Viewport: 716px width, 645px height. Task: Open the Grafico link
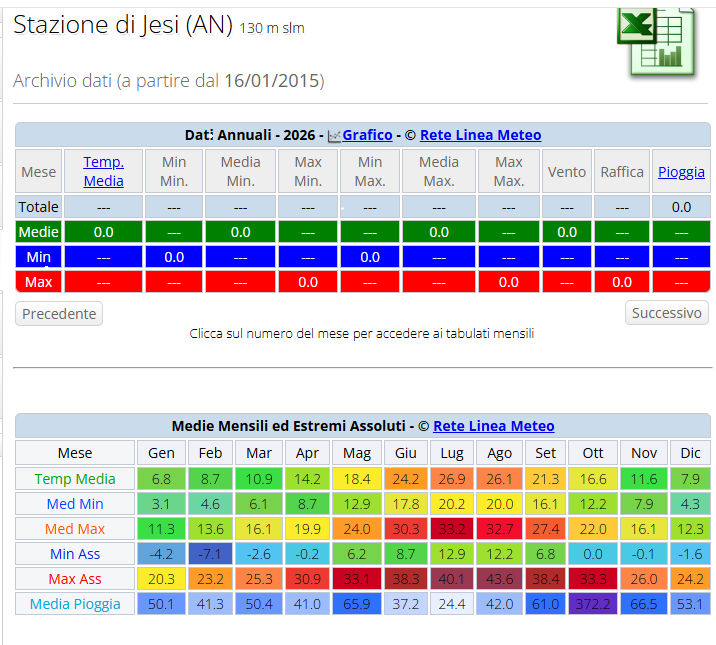point(367,135)
